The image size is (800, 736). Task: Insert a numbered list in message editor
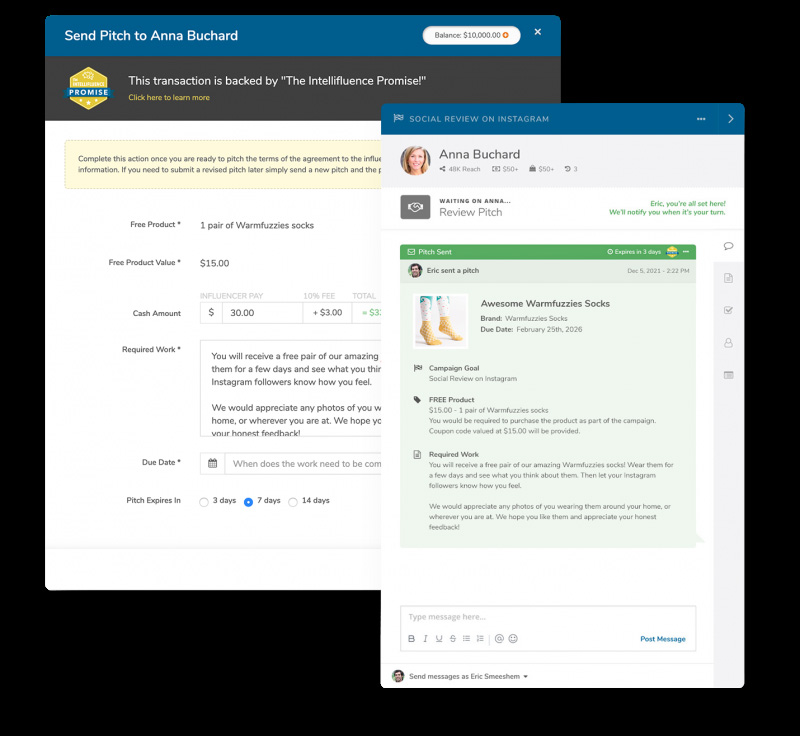tap(480, 638)
